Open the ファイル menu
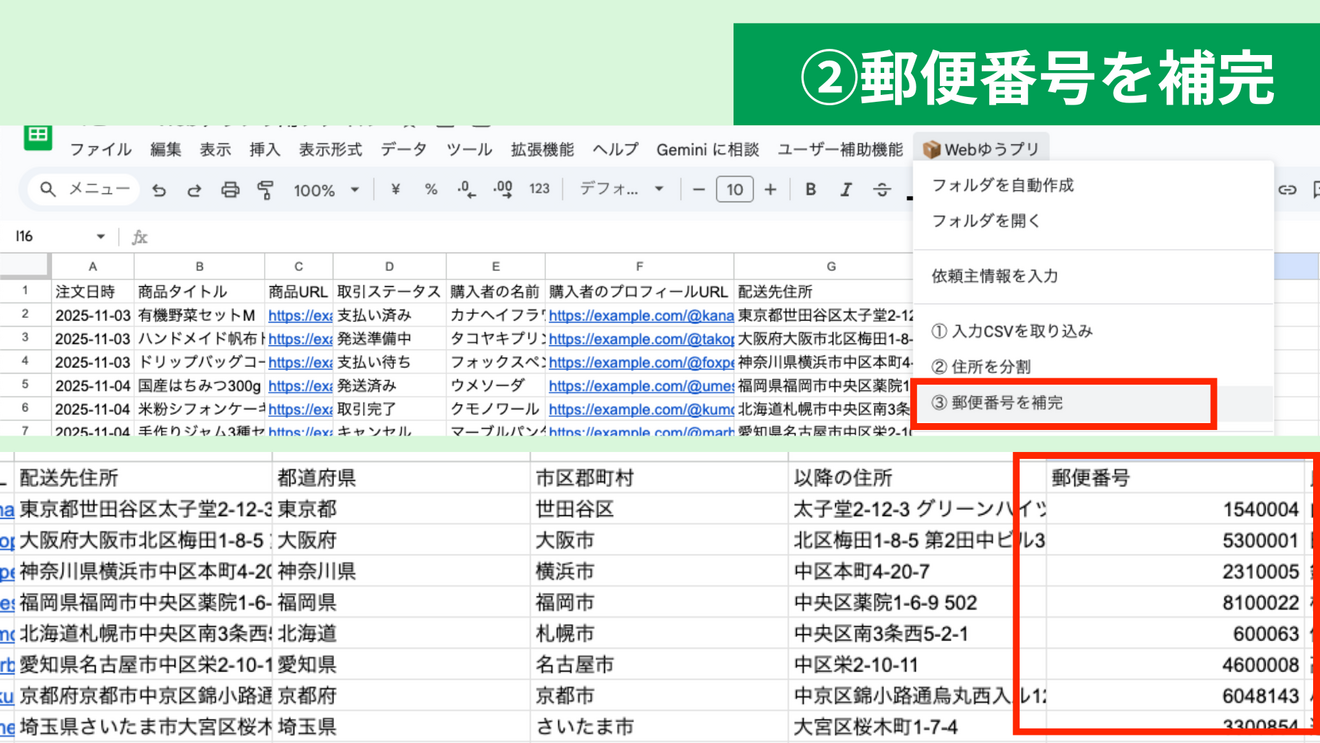 pyautogui.click(x=100, y=150)
